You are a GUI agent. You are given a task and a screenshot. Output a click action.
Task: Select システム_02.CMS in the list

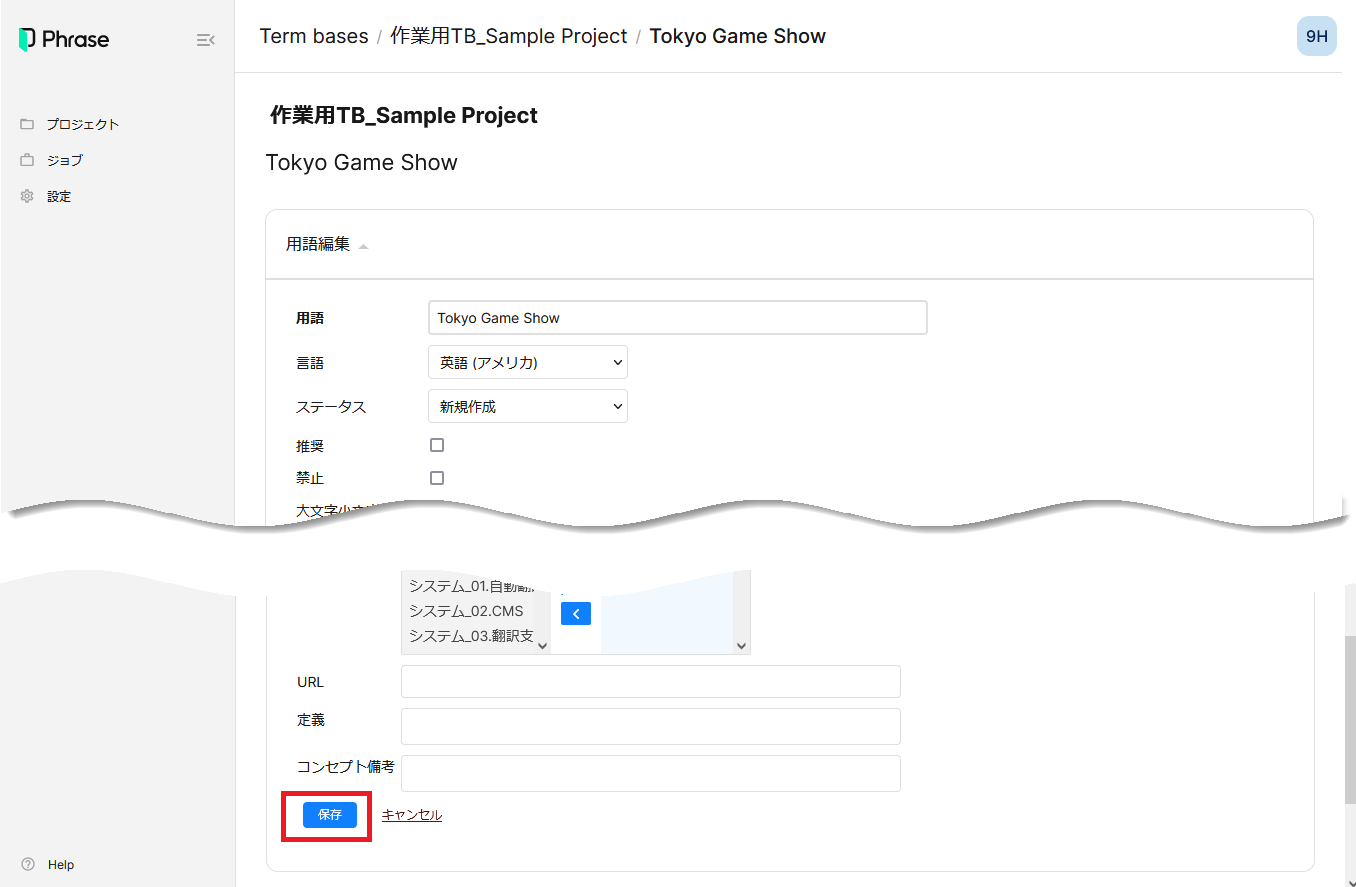tap(466, 611)
